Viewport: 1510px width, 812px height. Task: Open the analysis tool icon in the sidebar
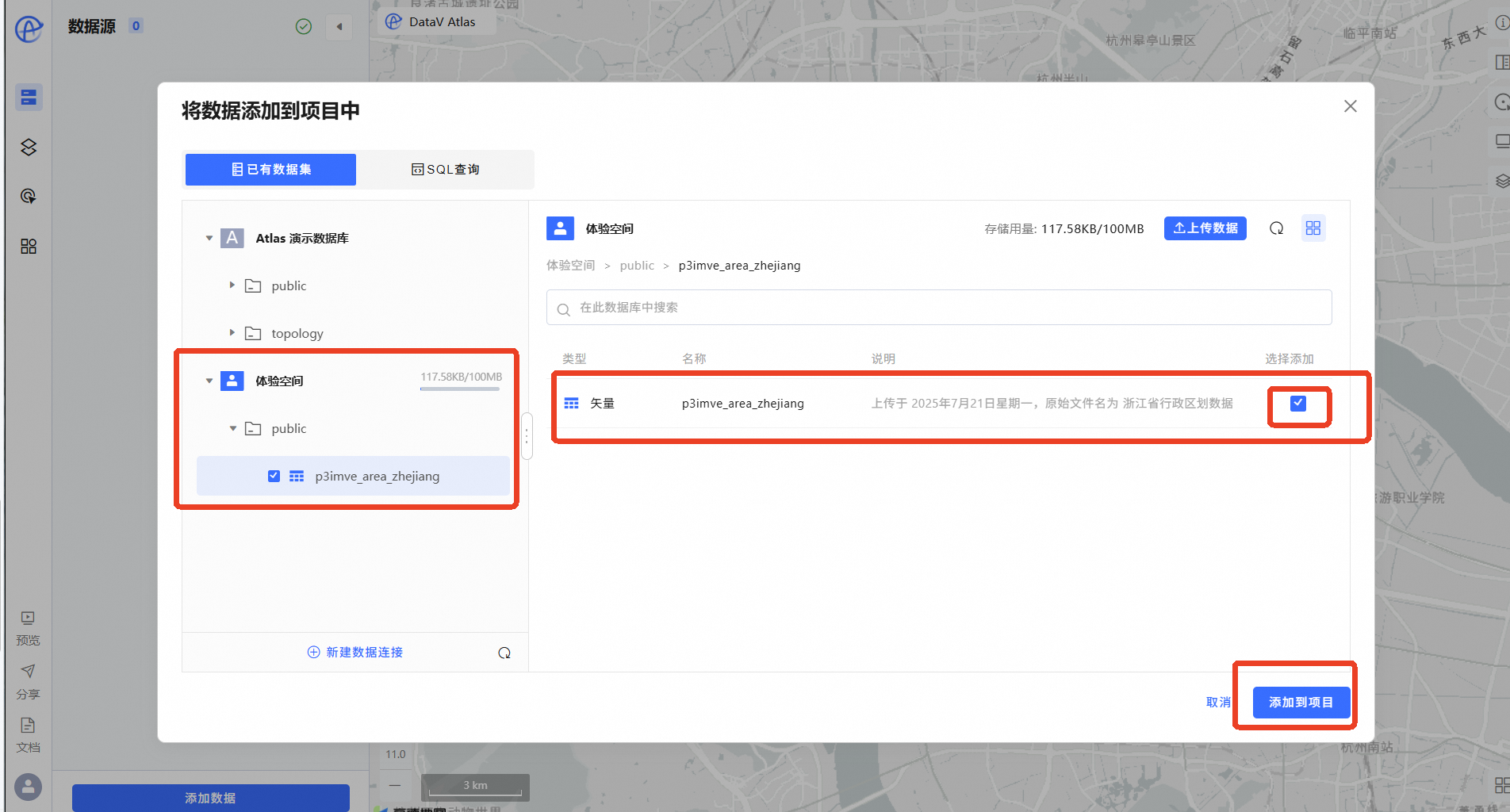point(29,196)
